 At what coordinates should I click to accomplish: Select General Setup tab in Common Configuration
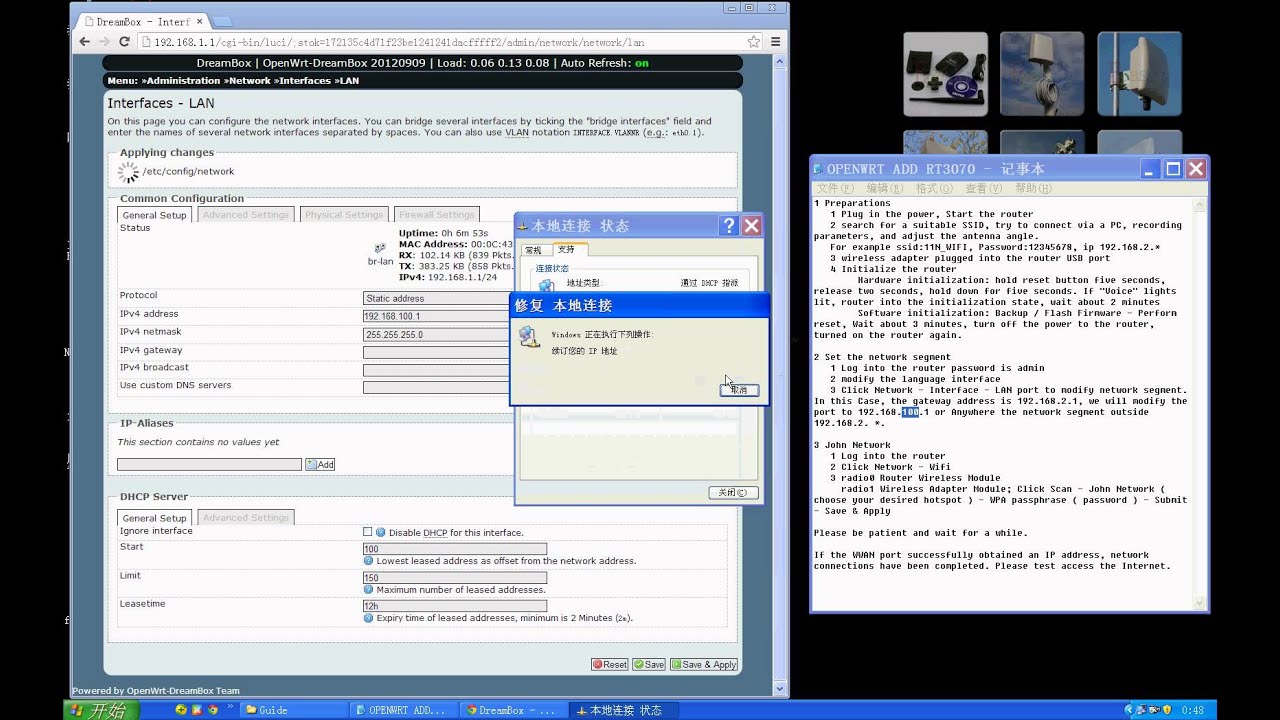155,215
